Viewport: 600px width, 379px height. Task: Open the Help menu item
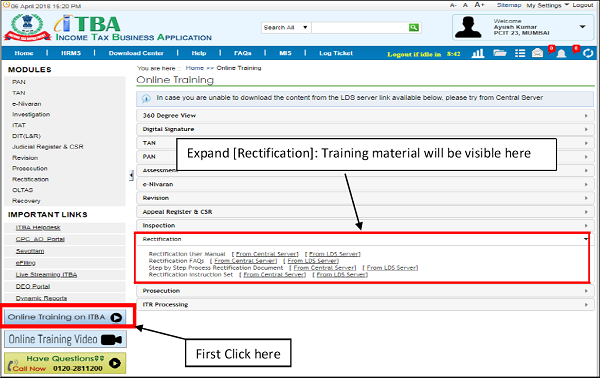point(199,53)
